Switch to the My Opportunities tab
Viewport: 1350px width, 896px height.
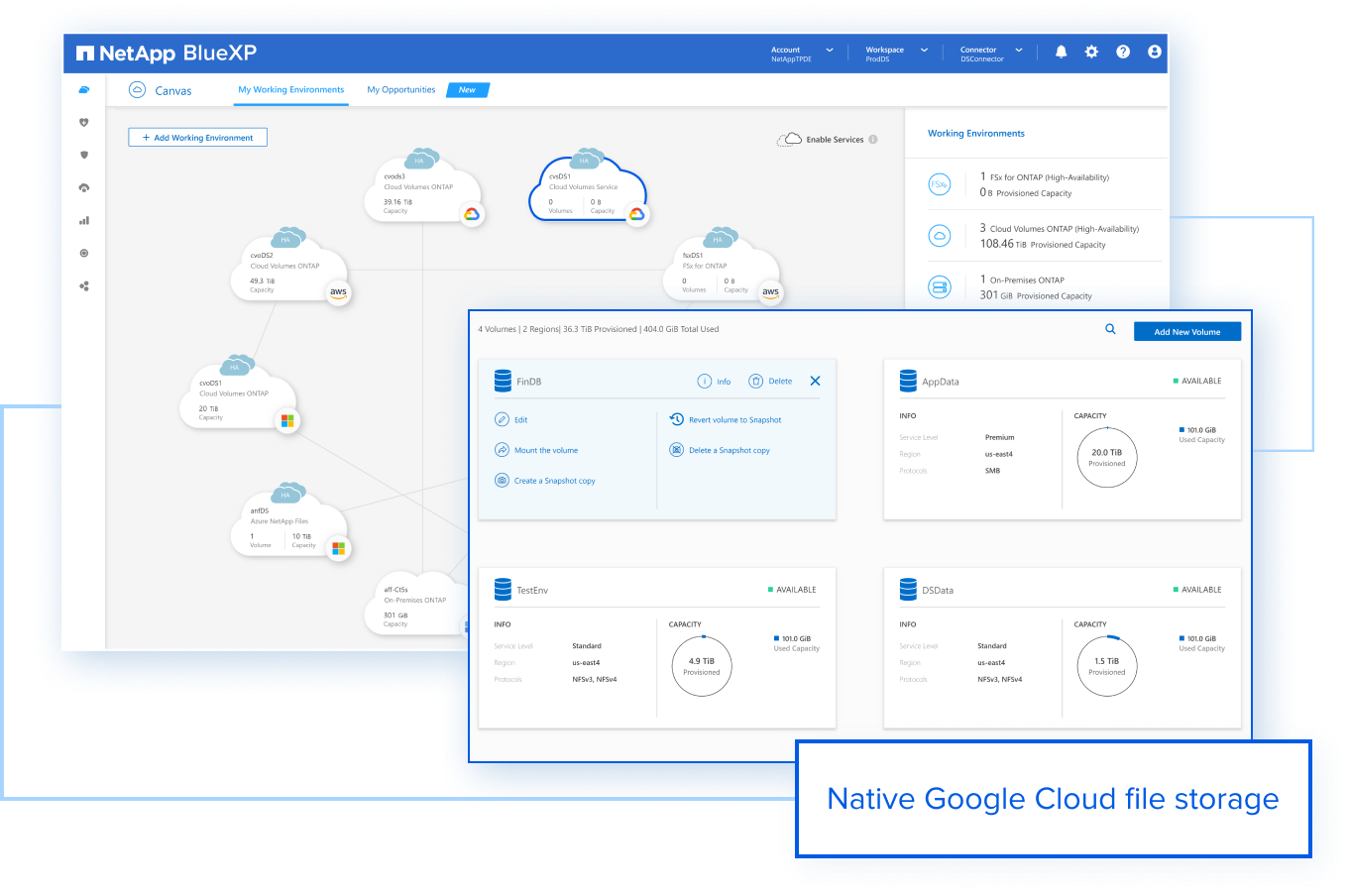point(400,89)
